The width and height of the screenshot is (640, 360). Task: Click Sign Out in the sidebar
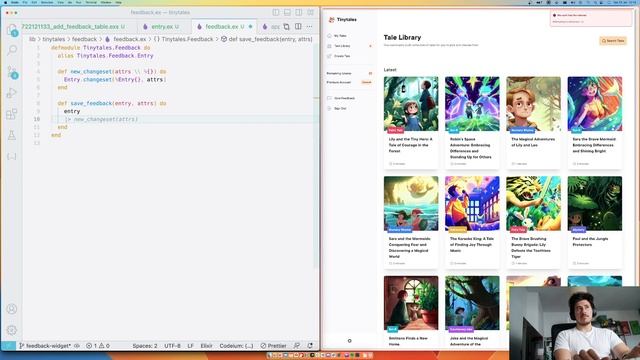(340, 109)
